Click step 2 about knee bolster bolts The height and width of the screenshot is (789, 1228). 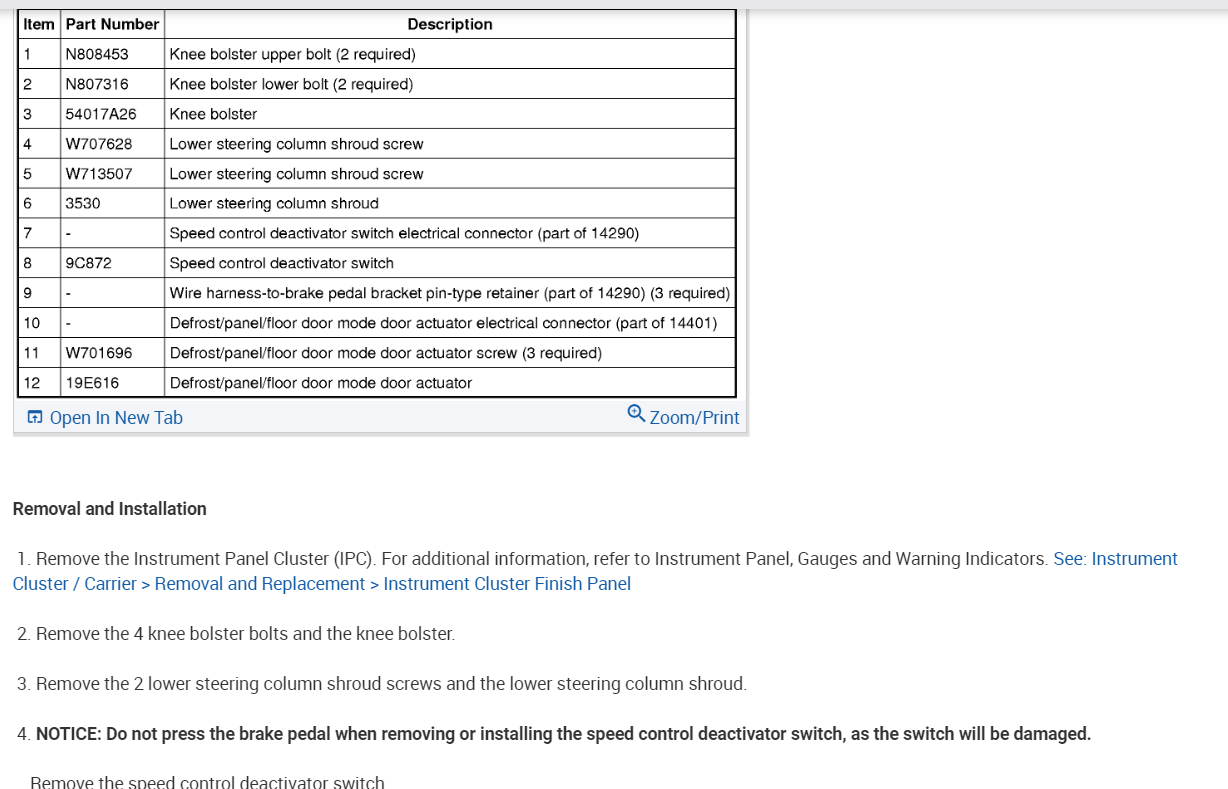pyautogui.click(x=236, y=634)
